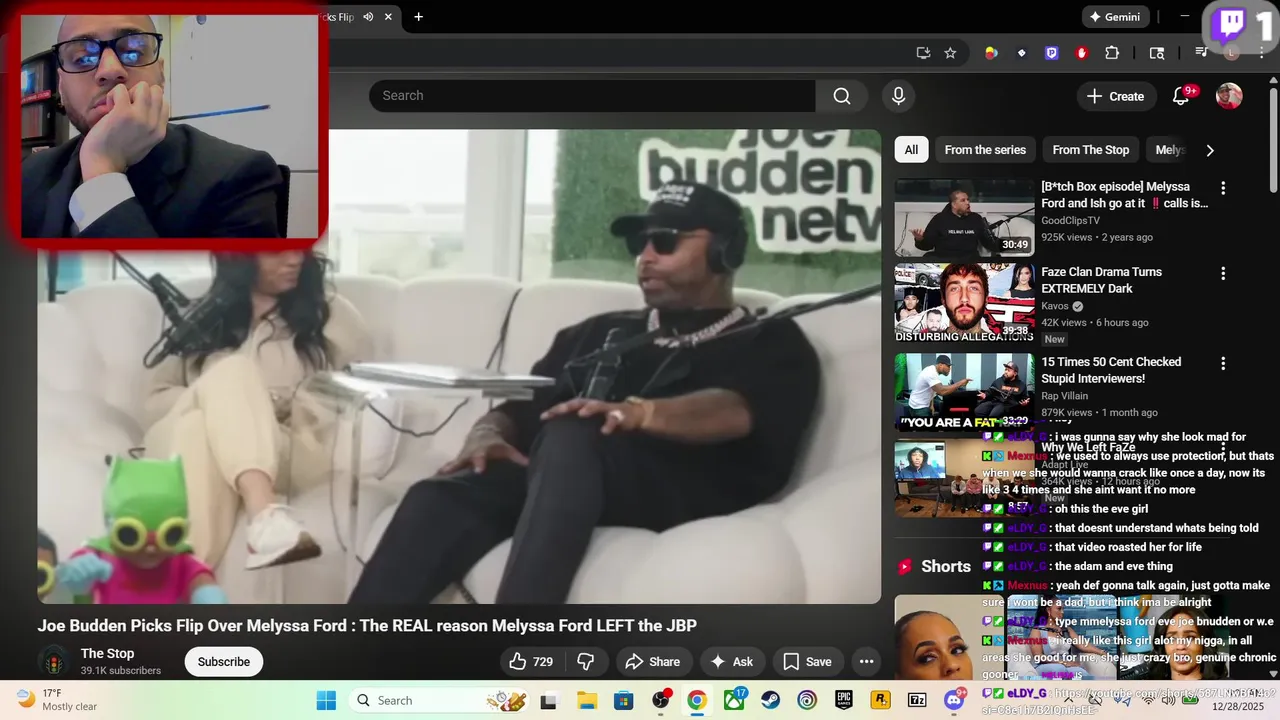Mute the tab with the speaker icon
This screenshot has height=720, width=1280.
[368, 17]
